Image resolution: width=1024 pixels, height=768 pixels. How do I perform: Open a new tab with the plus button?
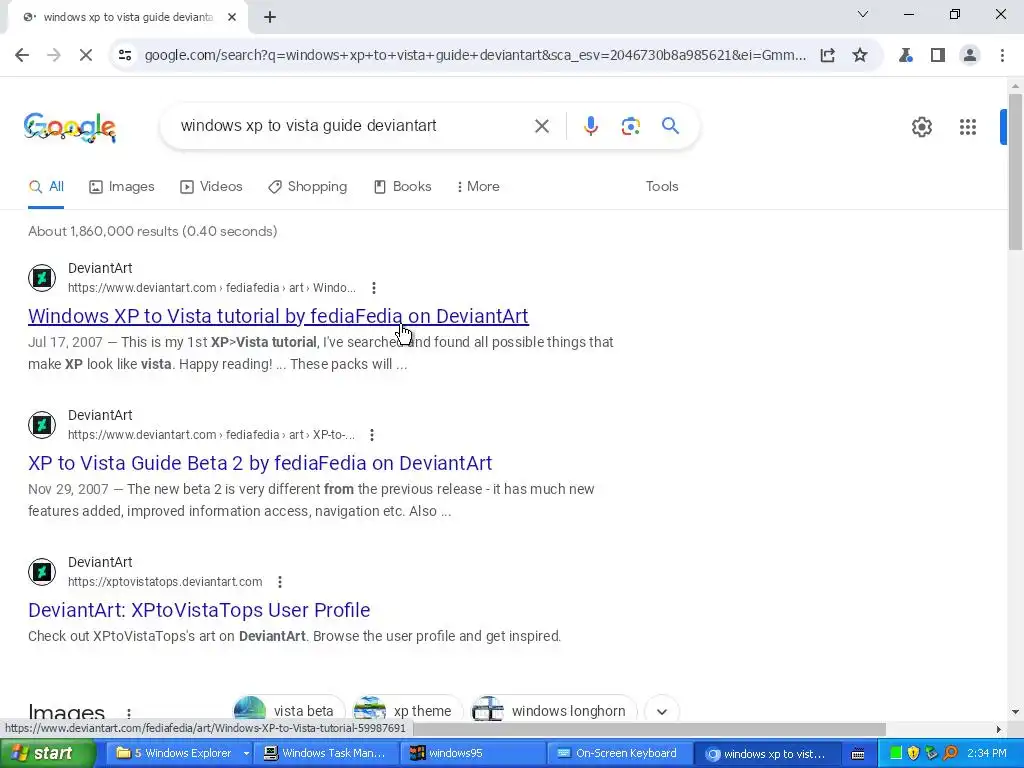270,17
